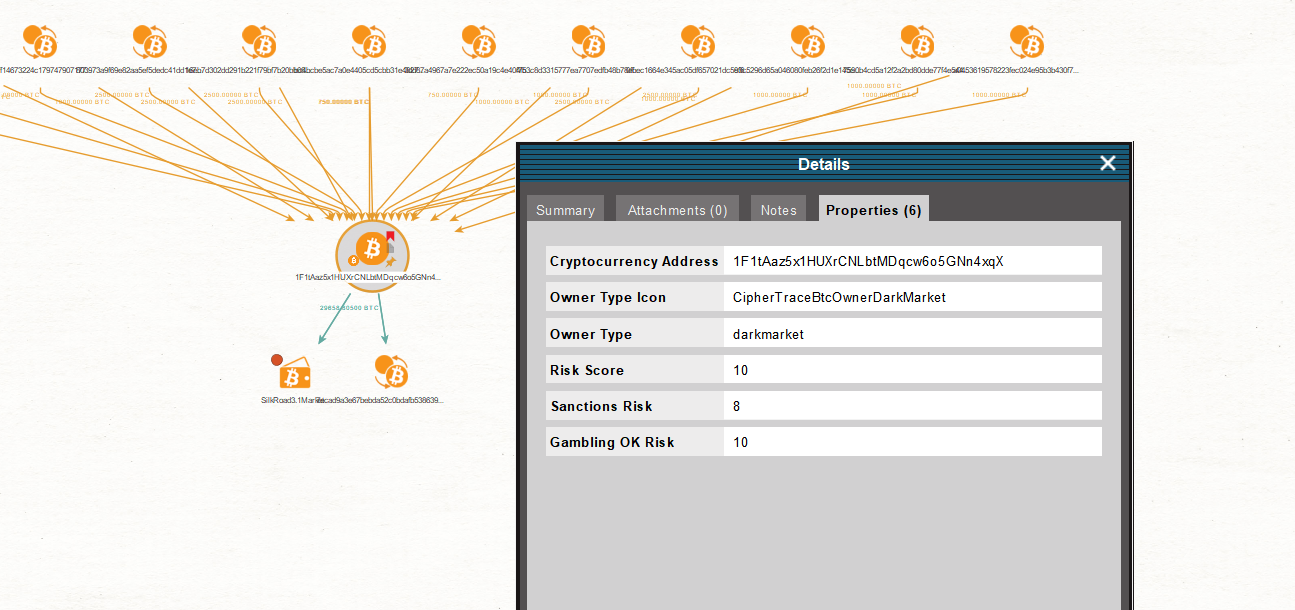The image size is (1295, 610).
Task: Click the Risk Score value field
Action: tap(913, 370)
